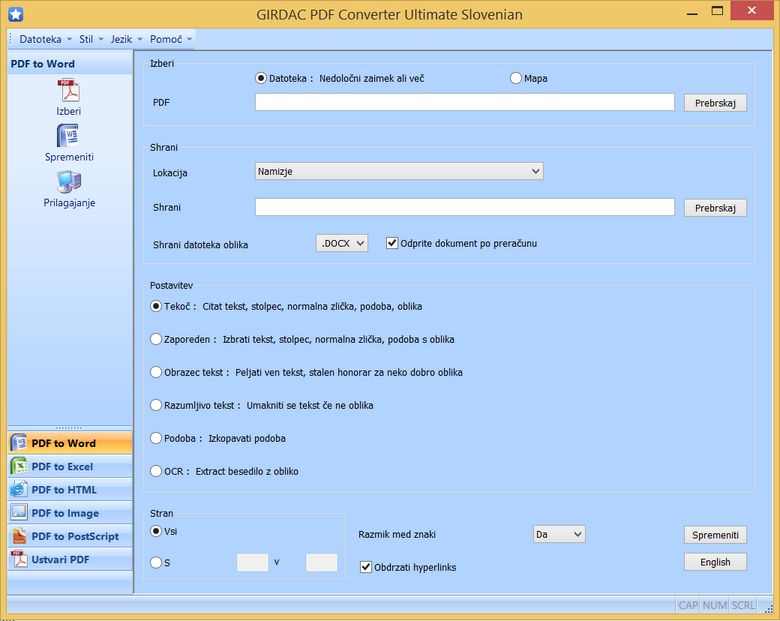Open the .DOCX file format dropdown

click(x=342, y=243)
